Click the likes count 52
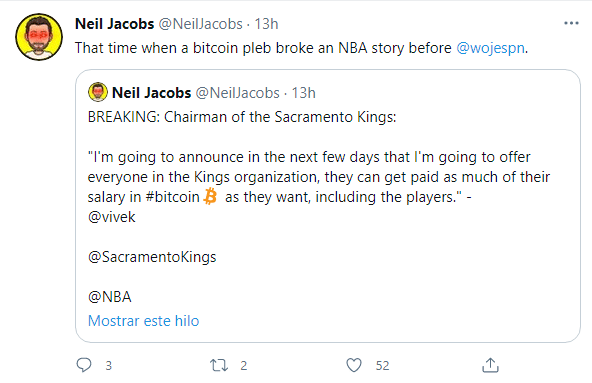 pyautogui.click(x=382, y=366)
